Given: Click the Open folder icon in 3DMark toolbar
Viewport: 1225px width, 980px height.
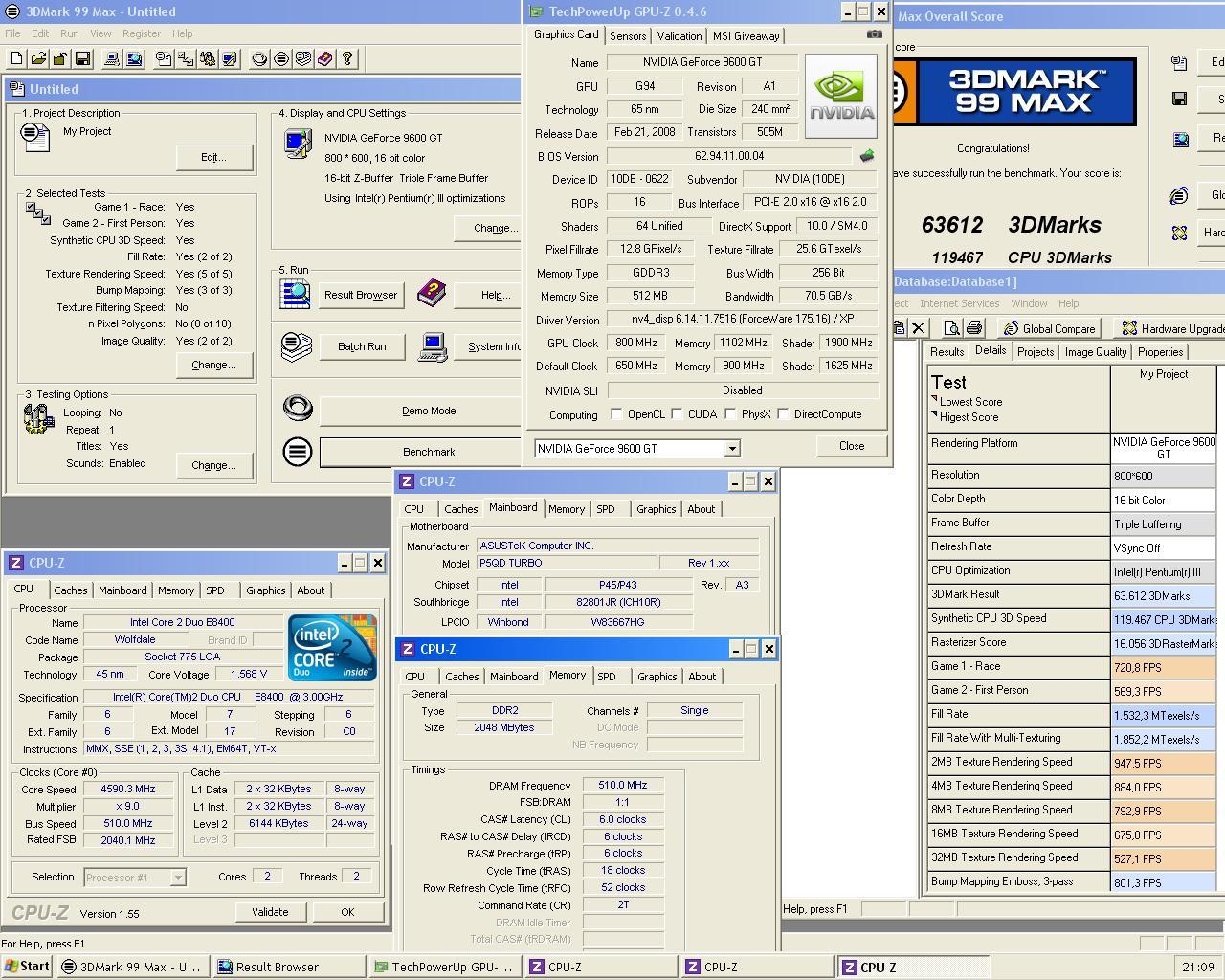Looking at the screenshot, I should (x=38, y=59).
